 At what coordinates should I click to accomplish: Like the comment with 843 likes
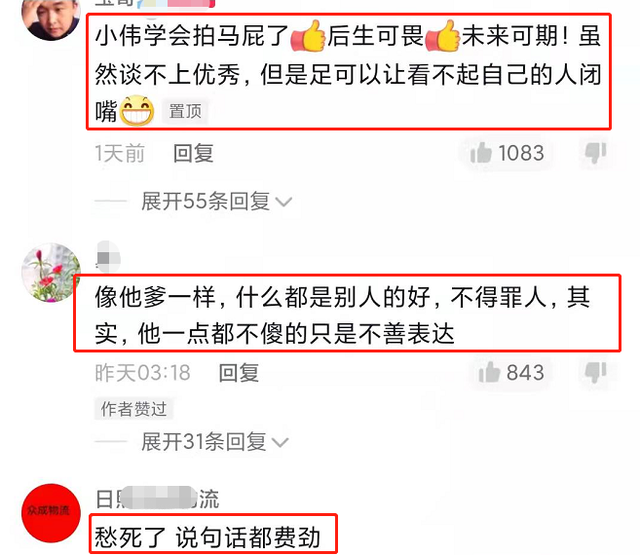[x=511, y=373]
